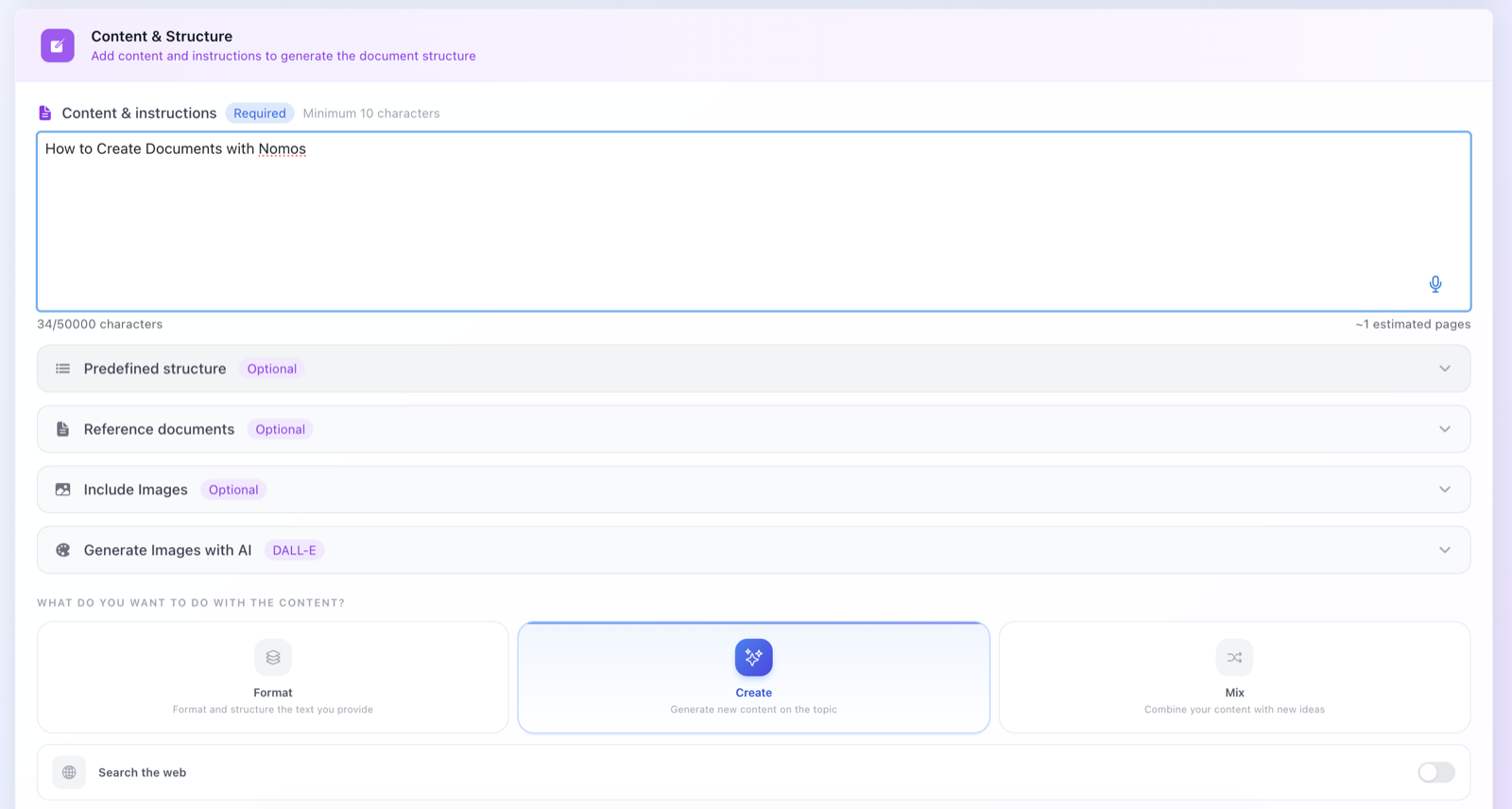Image resolution: width=1512 pixels, height=809 pixels.
Task: Click the Required badge
Action: click(260, 113)
